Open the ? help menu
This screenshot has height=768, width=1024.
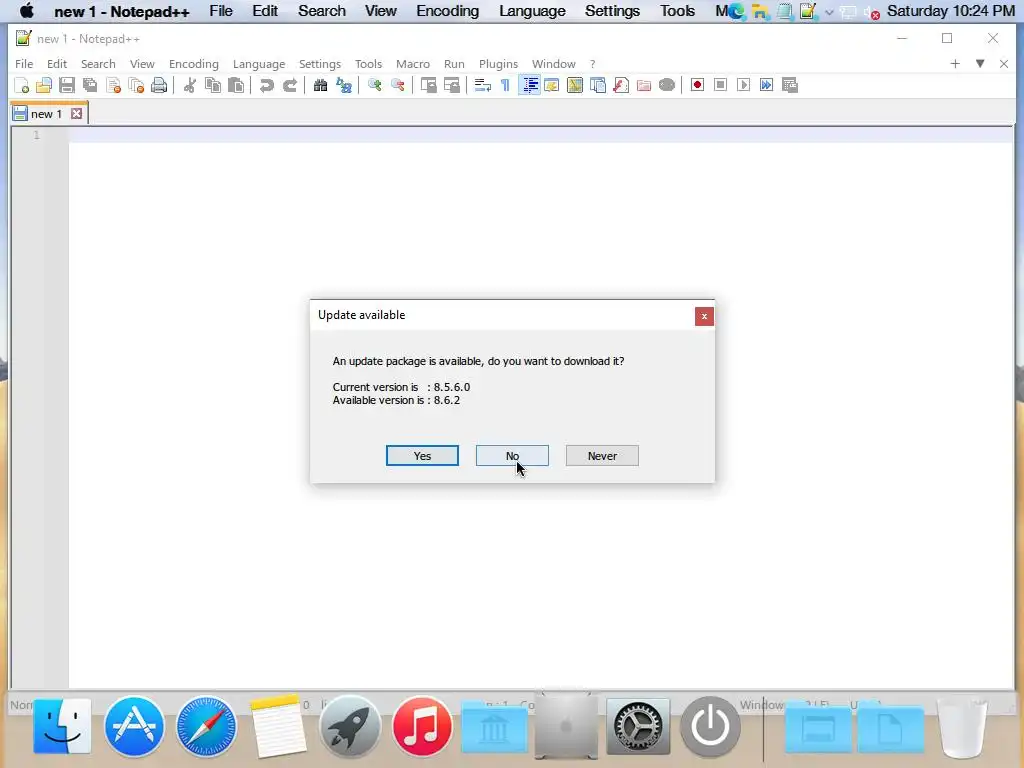tap(592, 64)
